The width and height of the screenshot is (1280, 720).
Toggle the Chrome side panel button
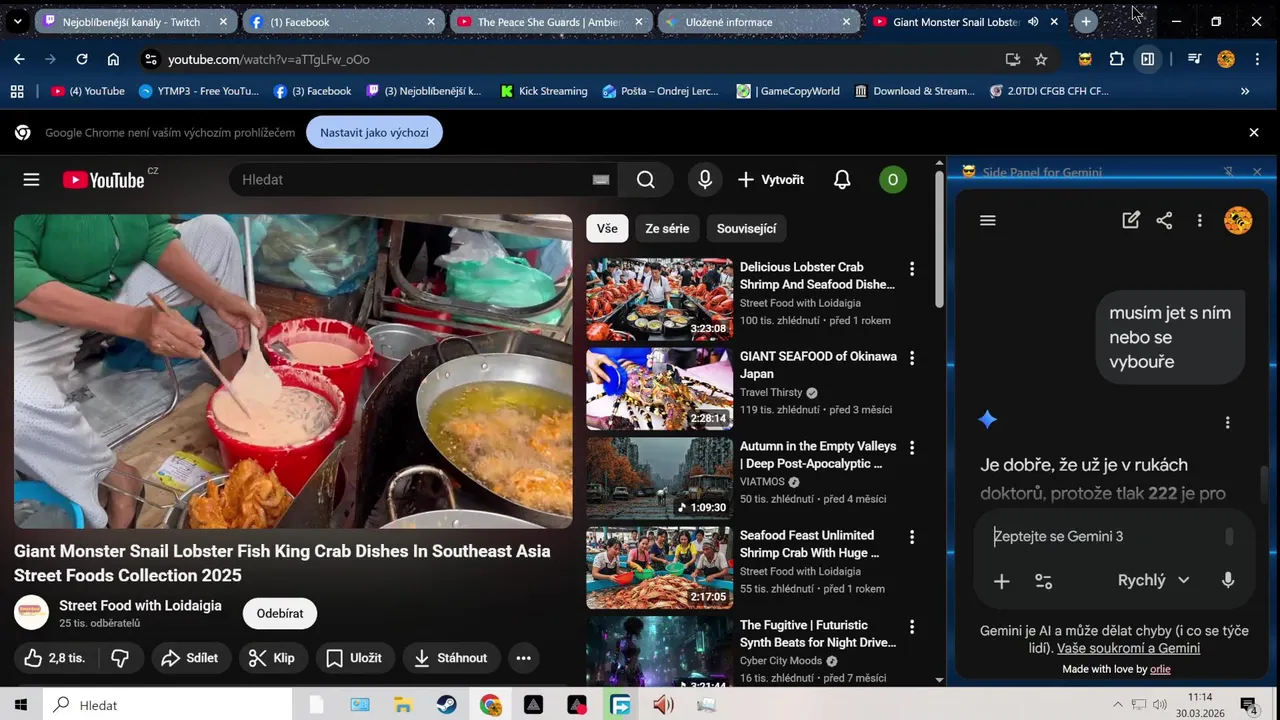point(1147,59)
